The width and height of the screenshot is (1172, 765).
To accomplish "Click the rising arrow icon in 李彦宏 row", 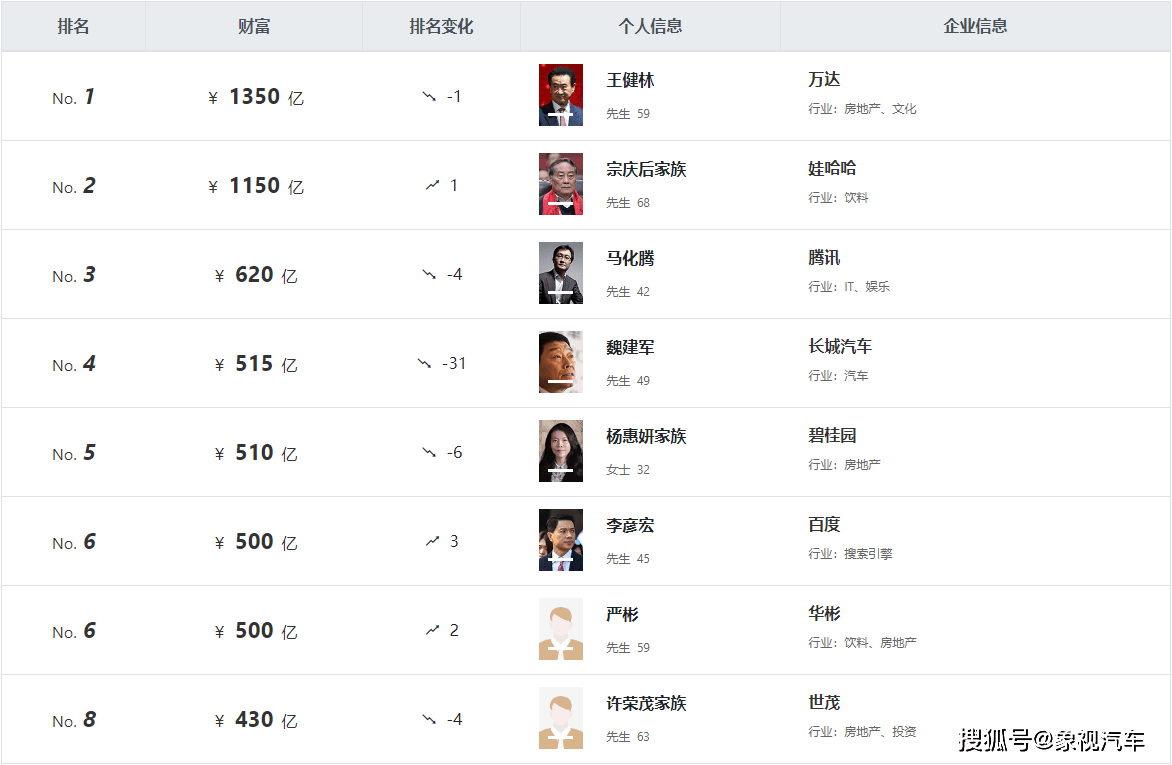I will pyautogui.click(x=432, y=541).
